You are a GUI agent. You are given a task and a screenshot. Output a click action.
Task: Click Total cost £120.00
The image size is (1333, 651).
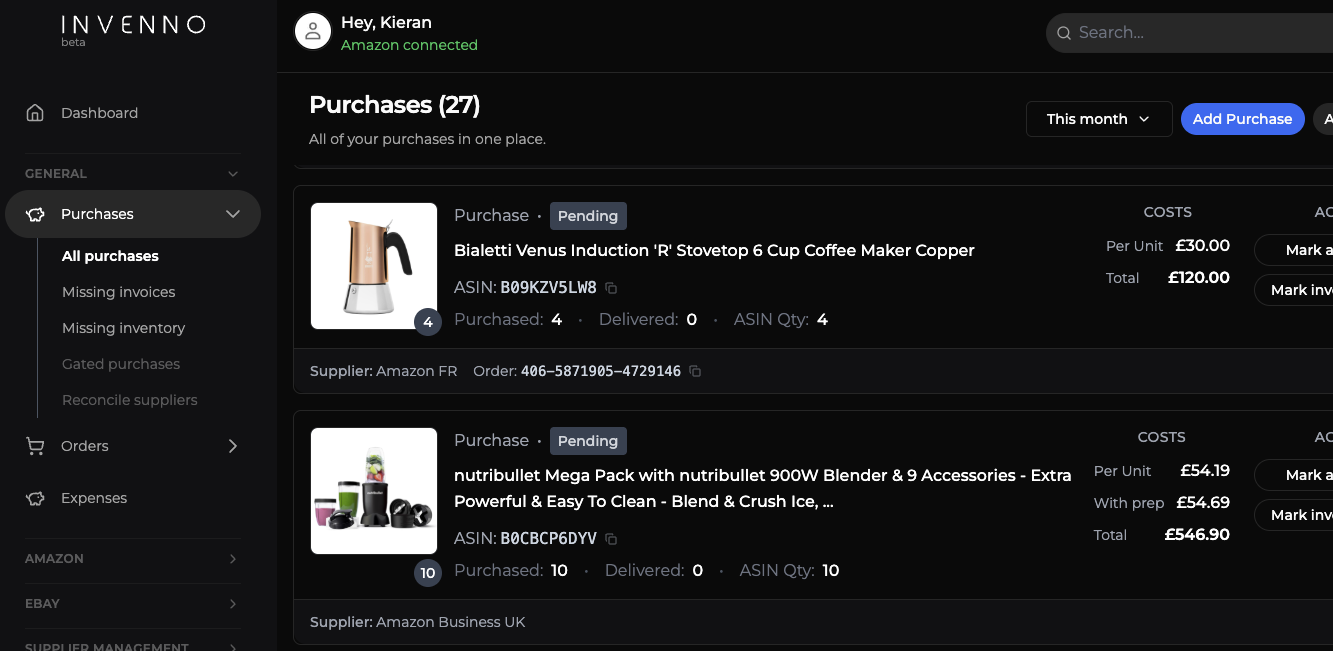click(1199, 278)
